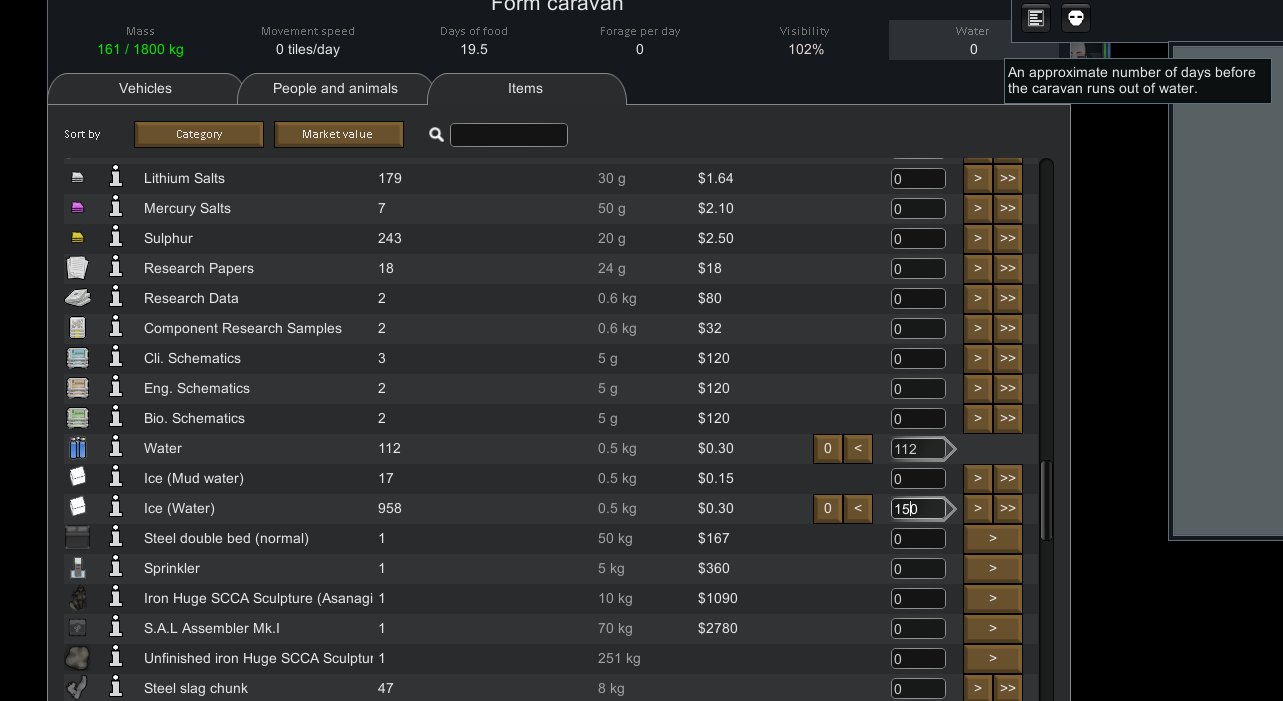Click the white face mask icon
Viewport: 1283px width, 701px height.
click(1076, 18)
